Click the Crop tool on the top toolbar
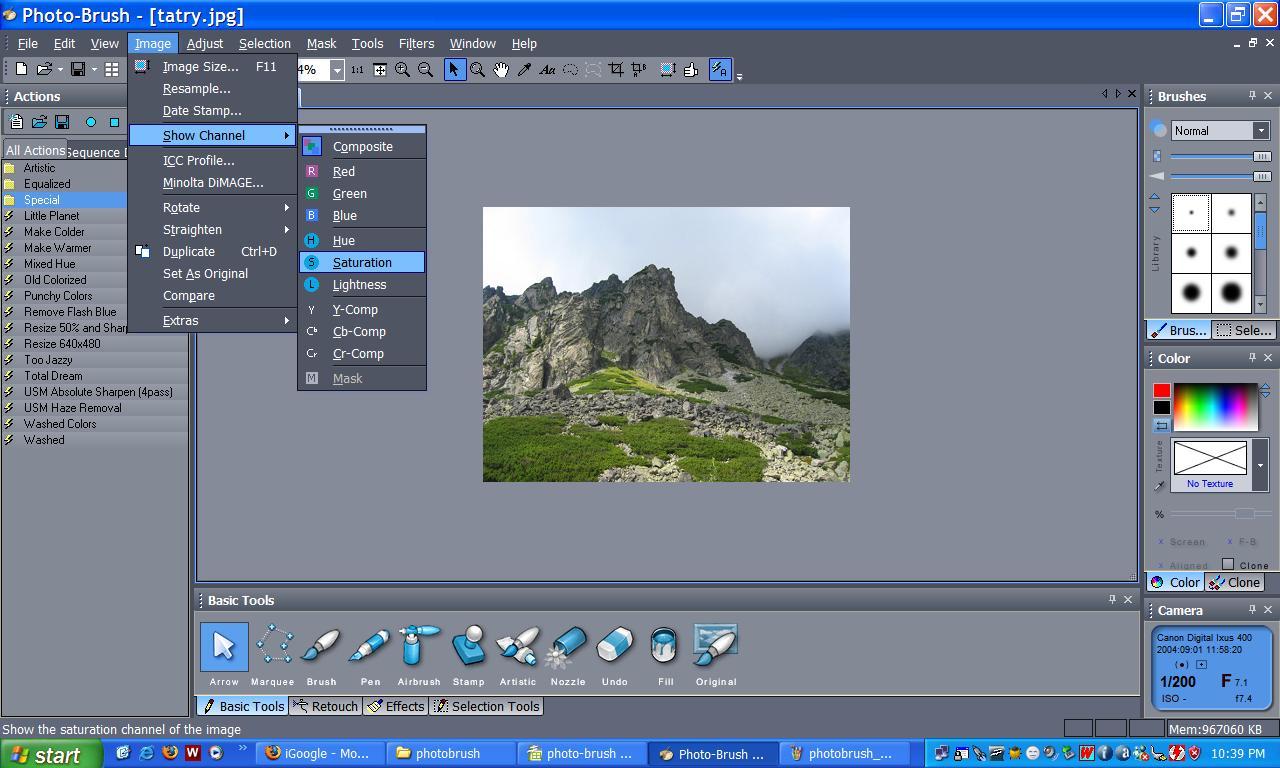 click(x=617, y=69)
